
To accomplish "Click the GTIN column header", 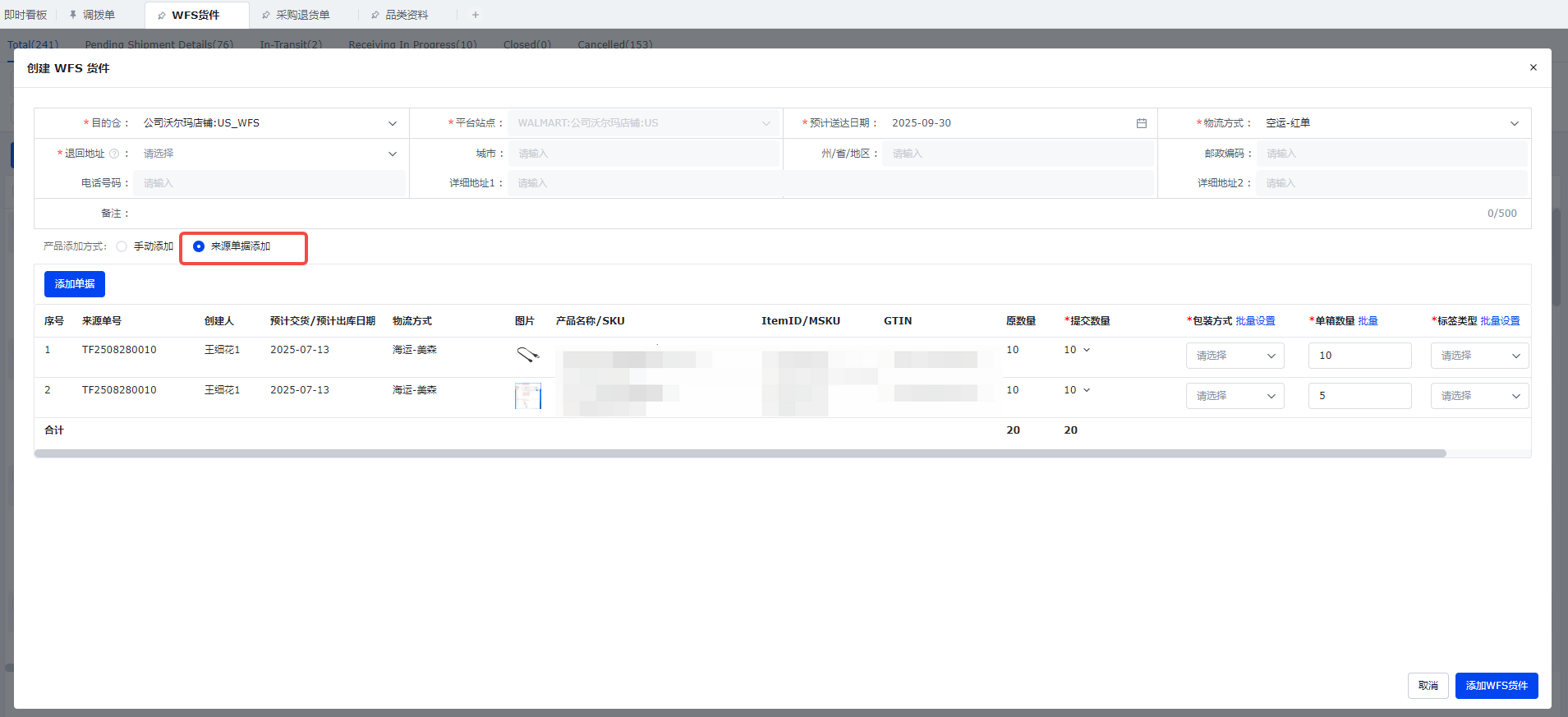I will [898, 321].
